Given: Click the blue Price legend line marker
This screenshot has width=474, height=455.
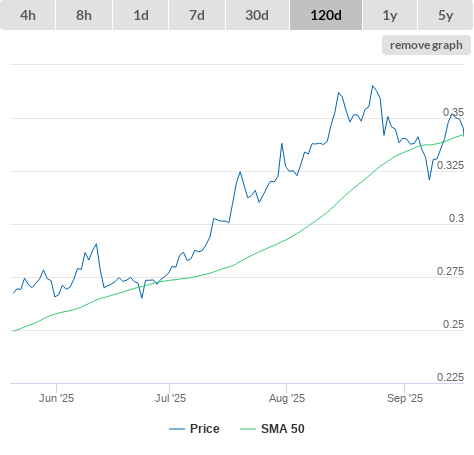Looking at the screenshot, I should pos(177,429).
